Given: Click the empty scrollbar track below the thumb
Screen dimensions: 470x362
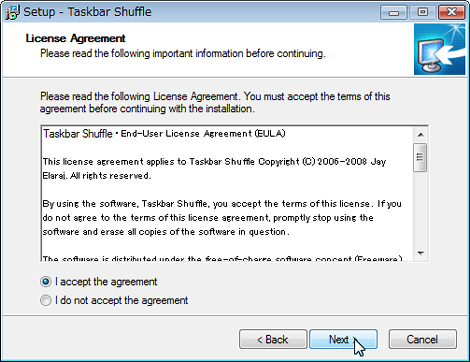Looking at the screenshot, I should [x=420, y=208].
